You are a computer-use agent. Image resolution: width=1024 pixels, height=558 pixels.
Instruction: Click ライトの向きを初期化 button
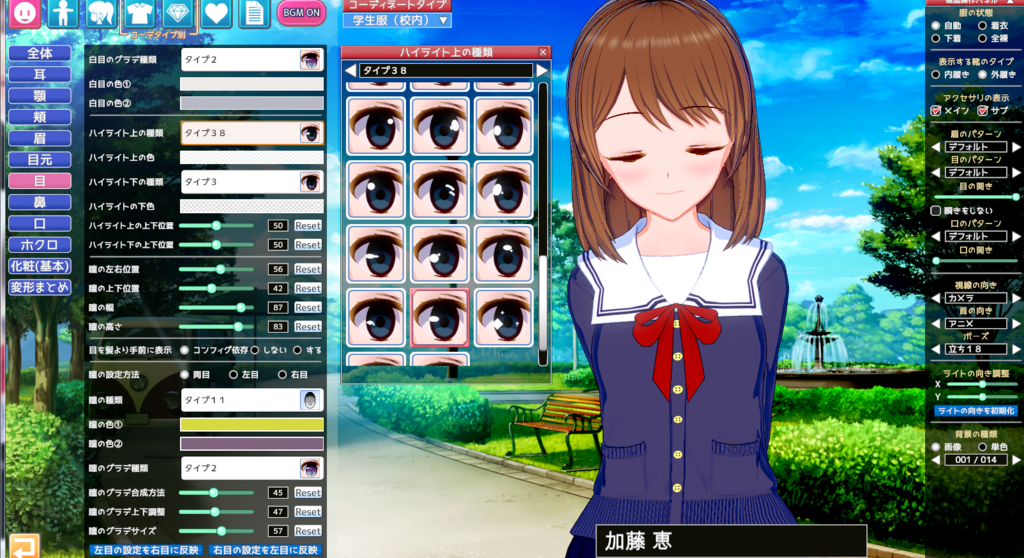point(976,411)
